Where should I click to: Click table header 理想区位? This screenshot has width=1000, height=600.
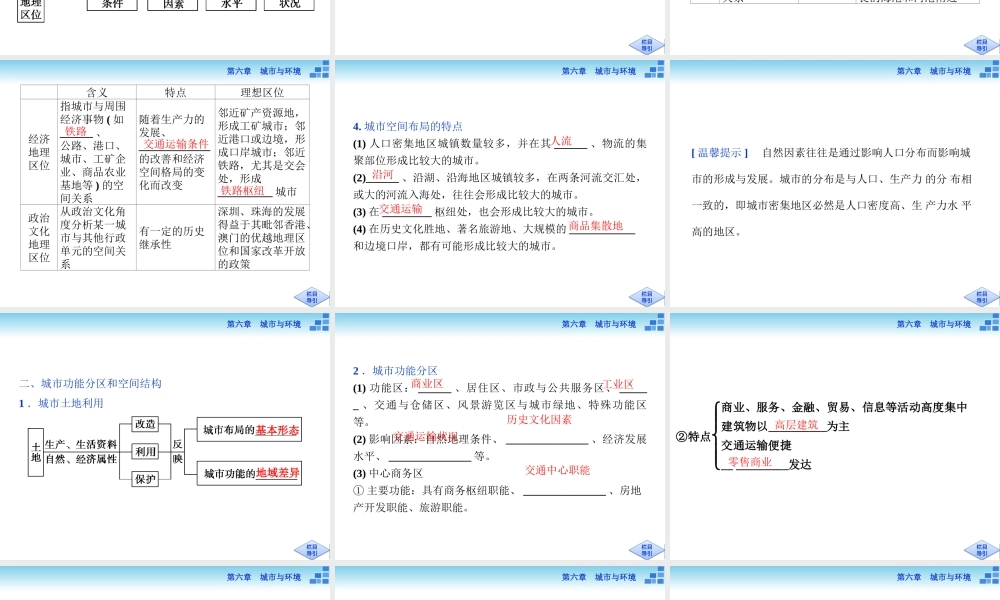[x=262, y=92]
